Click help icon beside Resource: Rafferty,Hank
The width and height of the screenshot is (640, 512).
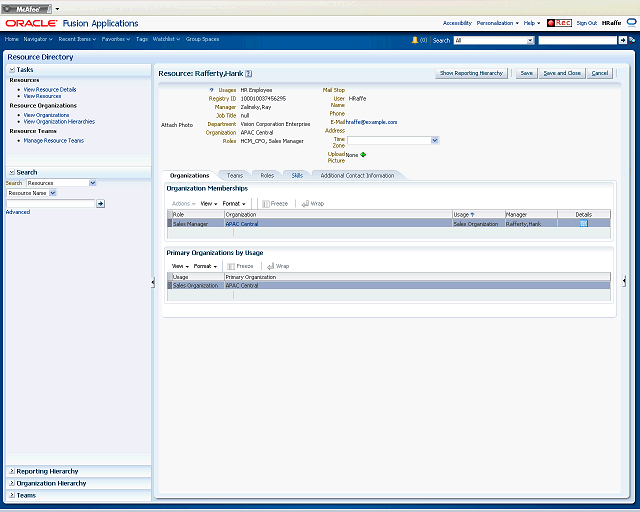tap(249, 73)
